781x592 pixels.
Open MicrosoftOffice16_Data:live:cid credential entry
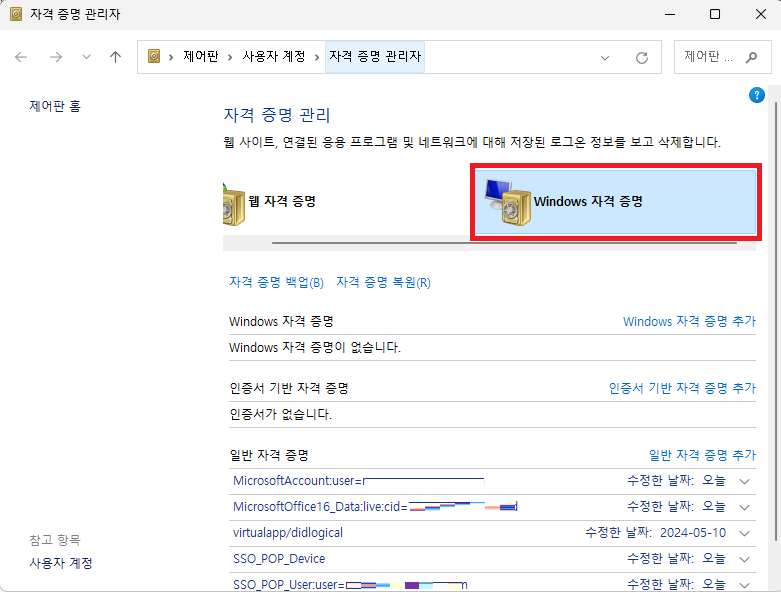(492, 507)
